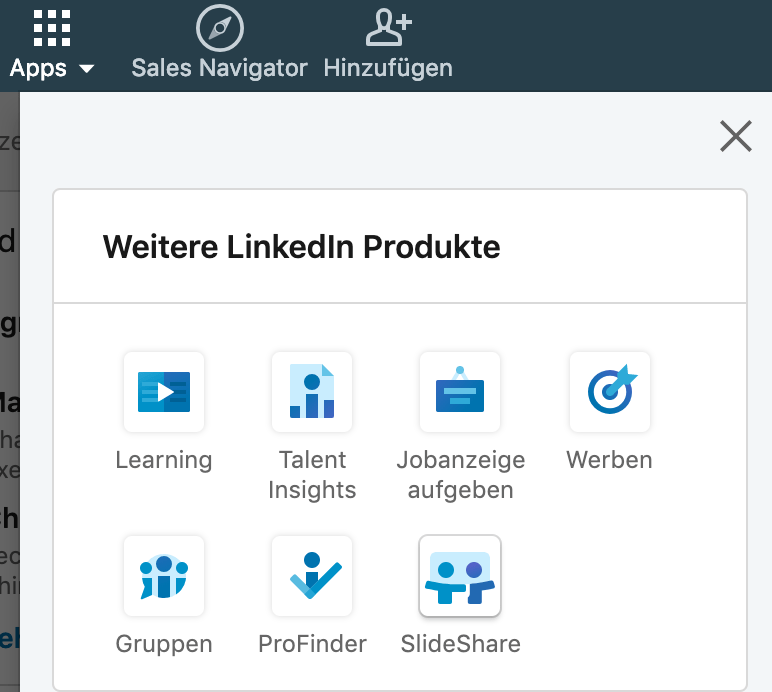Viewport: 772px width, 692px height.
Task: Click the Learning text link
Action: 164,460
